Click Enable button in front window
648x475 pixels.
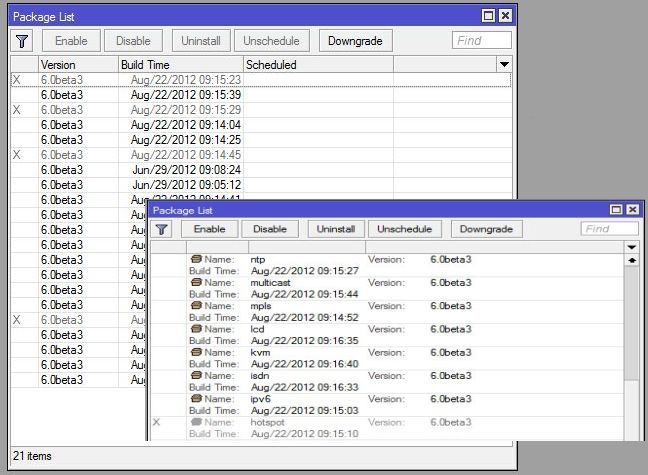coord(209,229)
